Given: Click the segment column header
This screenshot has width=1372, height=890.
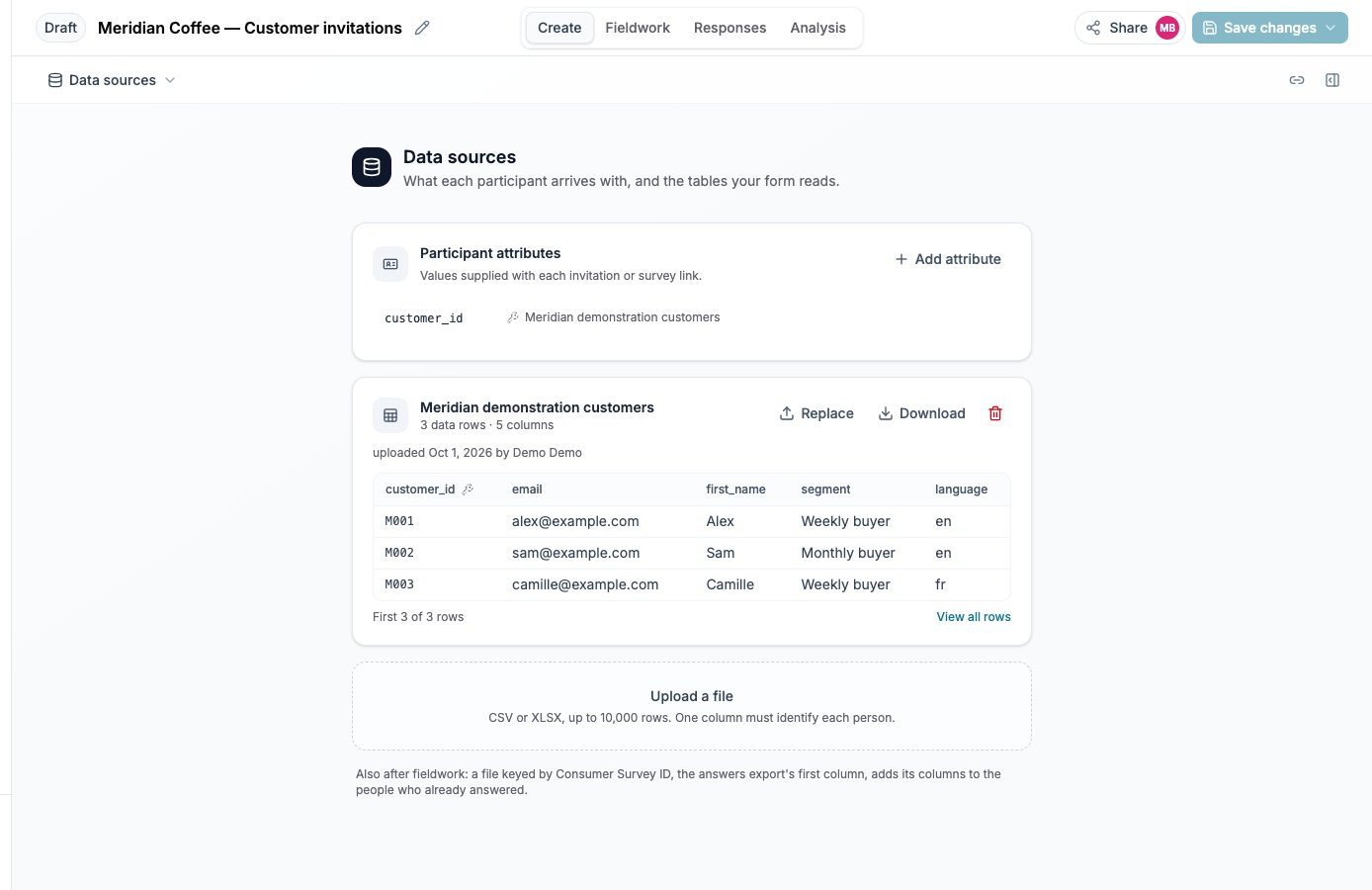Looking at the screenshot, I should pyautogui.click(x=825, y=489).
